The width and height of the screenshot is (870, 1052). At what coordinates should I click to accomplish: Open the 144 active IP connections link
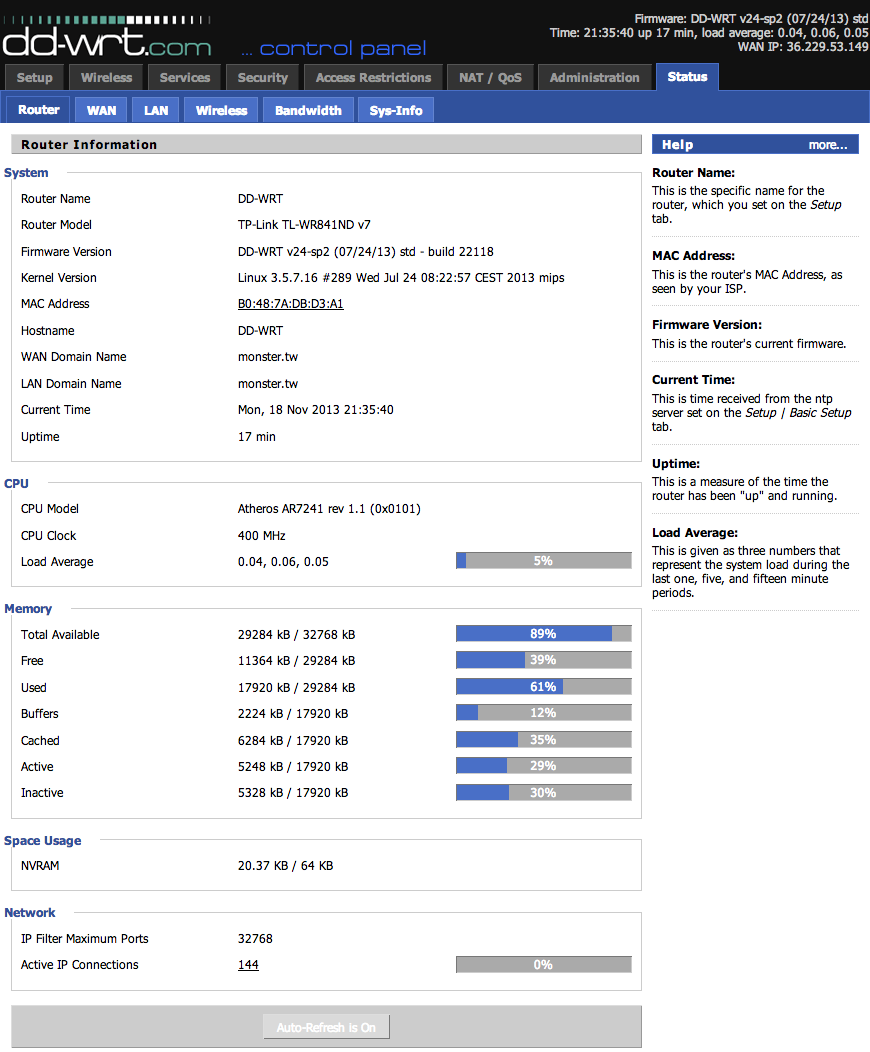pos(248,965)
